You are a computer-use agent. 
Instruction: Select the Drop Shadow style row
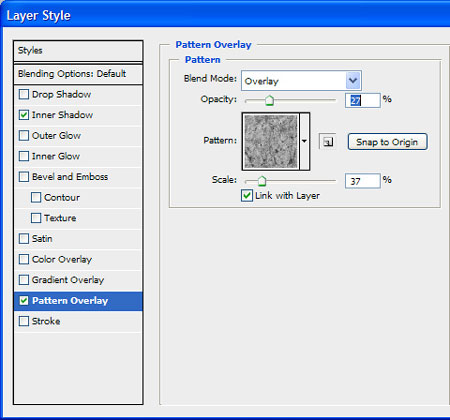(78, 95)
